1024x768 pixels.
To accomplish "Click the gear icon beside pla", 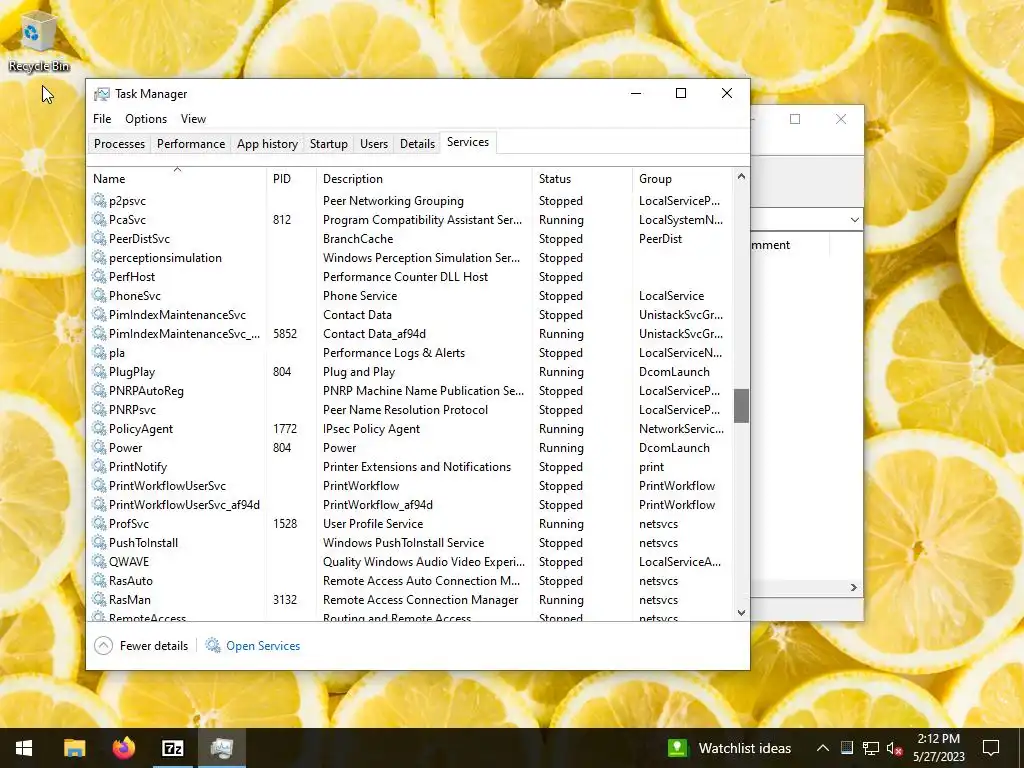I will (x=99, y=353).
